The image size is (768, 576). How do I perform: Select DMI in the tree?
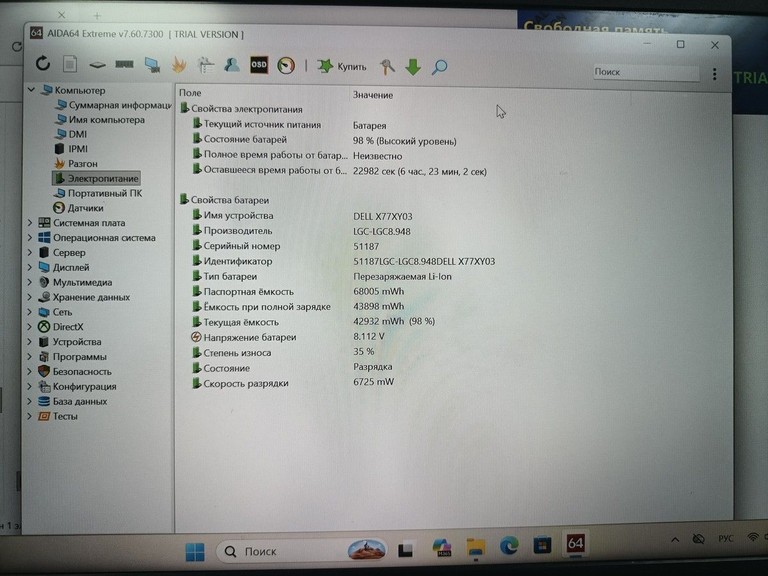[71, 134]
